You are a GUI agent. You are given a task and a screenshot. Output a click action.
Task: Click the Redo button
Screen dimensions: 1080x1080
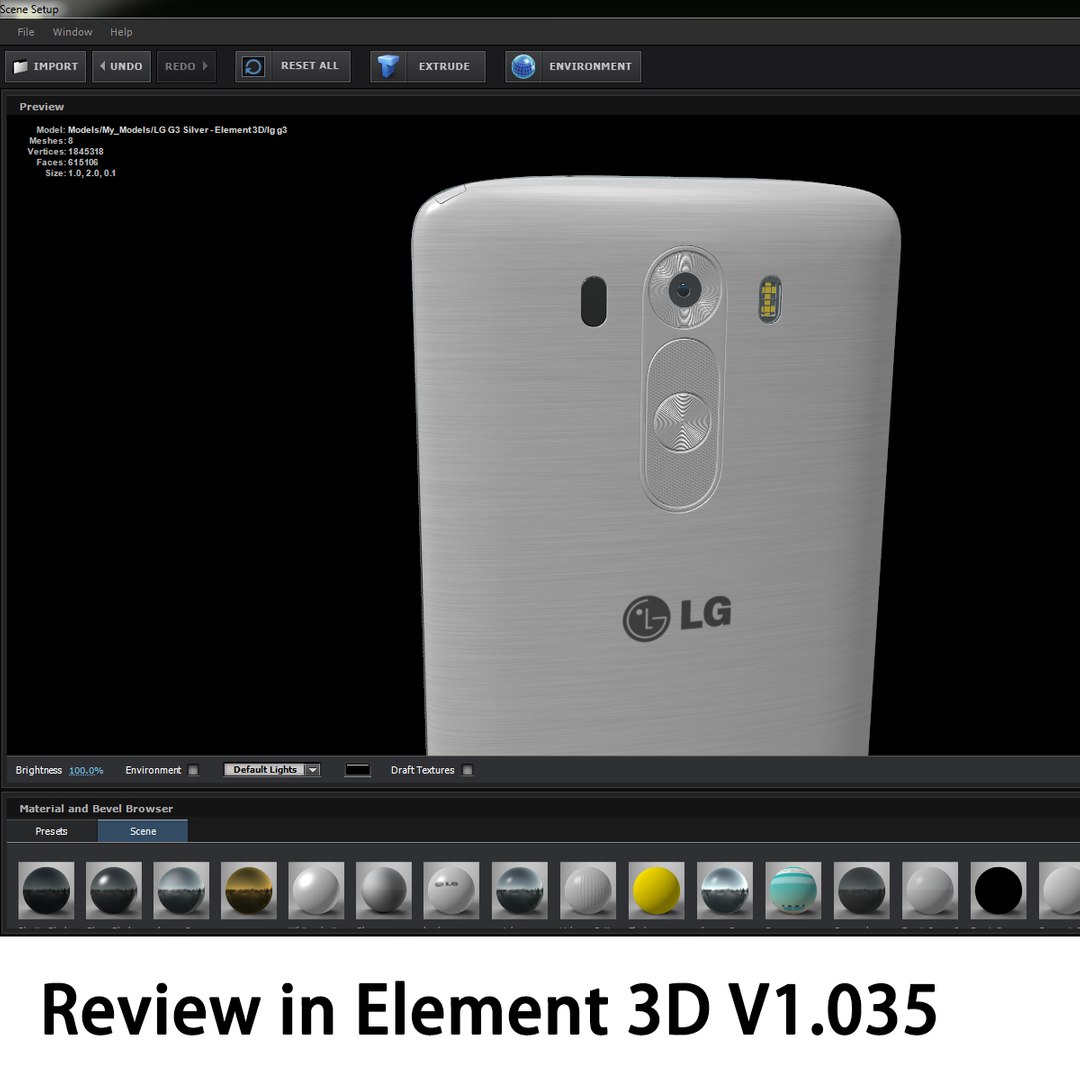tap(186, 66)
